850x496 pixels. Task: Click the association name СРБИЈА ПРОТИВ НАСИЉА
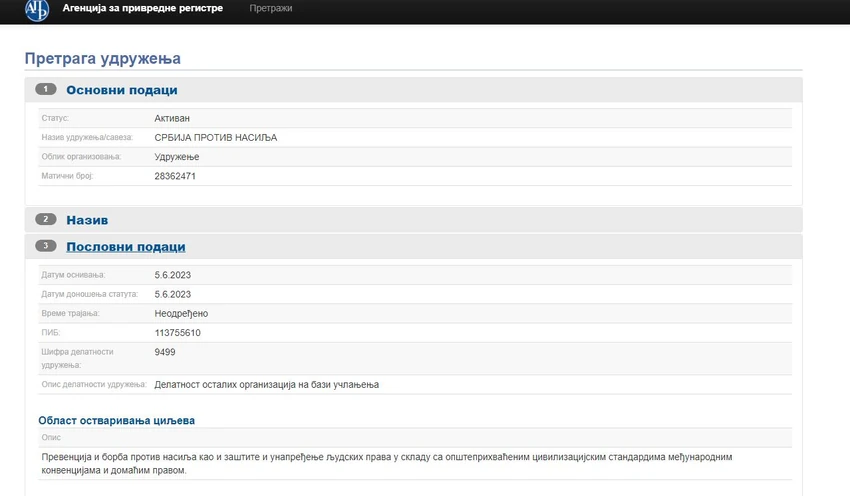click(x=216, y=138)
